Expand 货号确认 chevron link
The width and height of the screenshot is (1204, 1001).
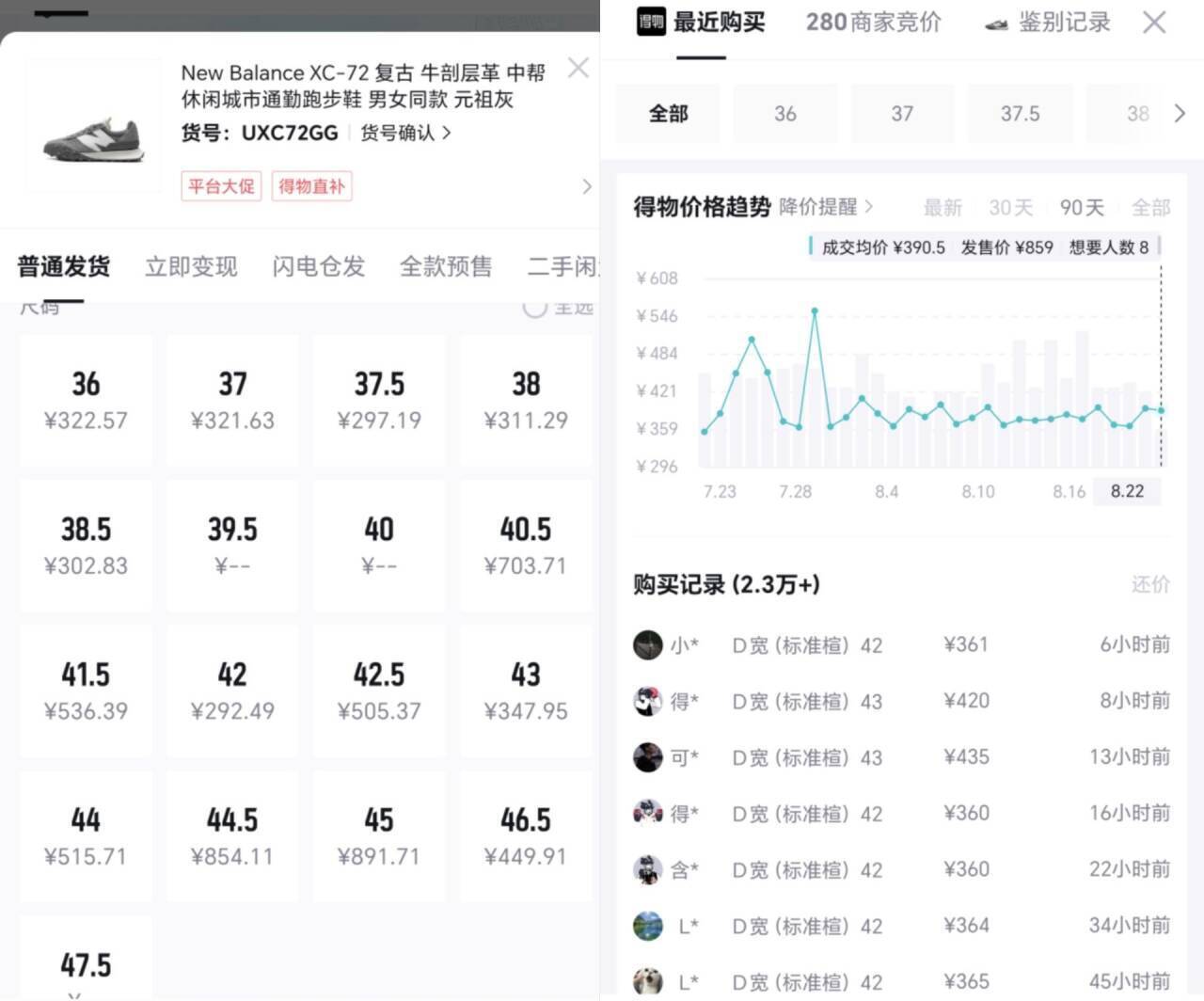click(405, 133)
